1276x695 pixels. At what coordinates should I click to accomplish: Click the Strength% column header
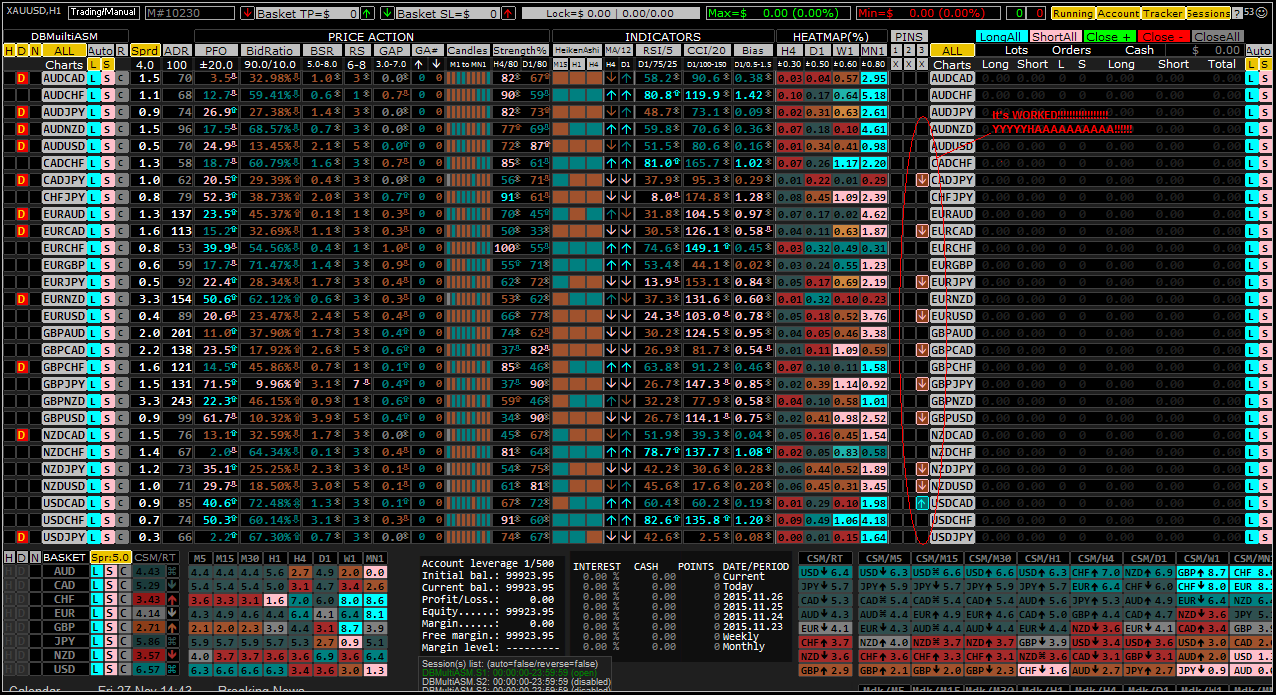520,50
